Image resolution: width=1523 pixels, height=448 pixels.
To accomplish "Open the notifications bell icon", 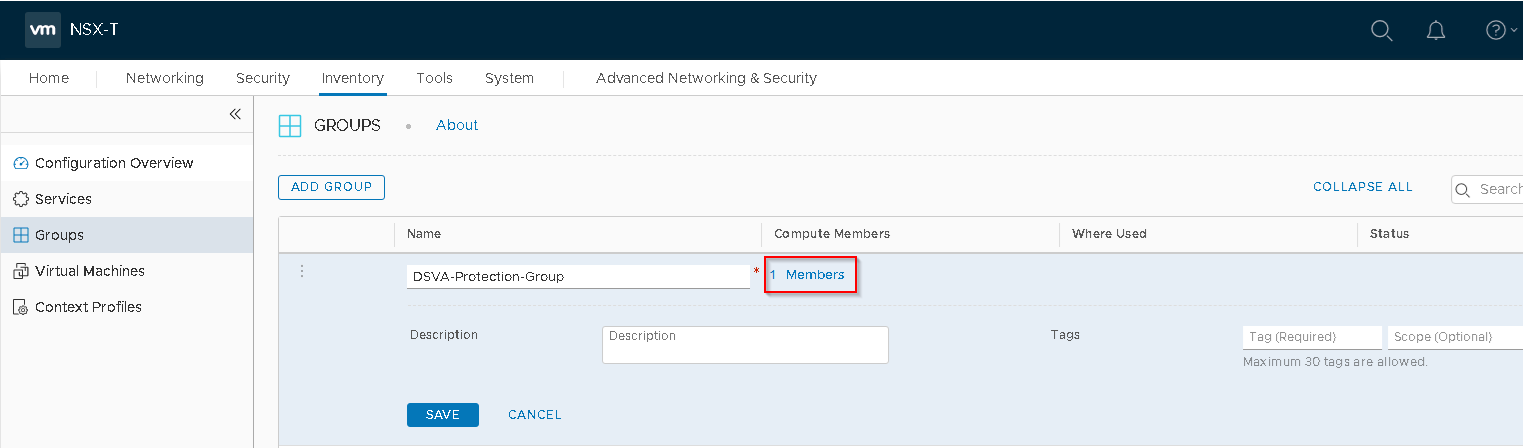I will (1436, 30).
